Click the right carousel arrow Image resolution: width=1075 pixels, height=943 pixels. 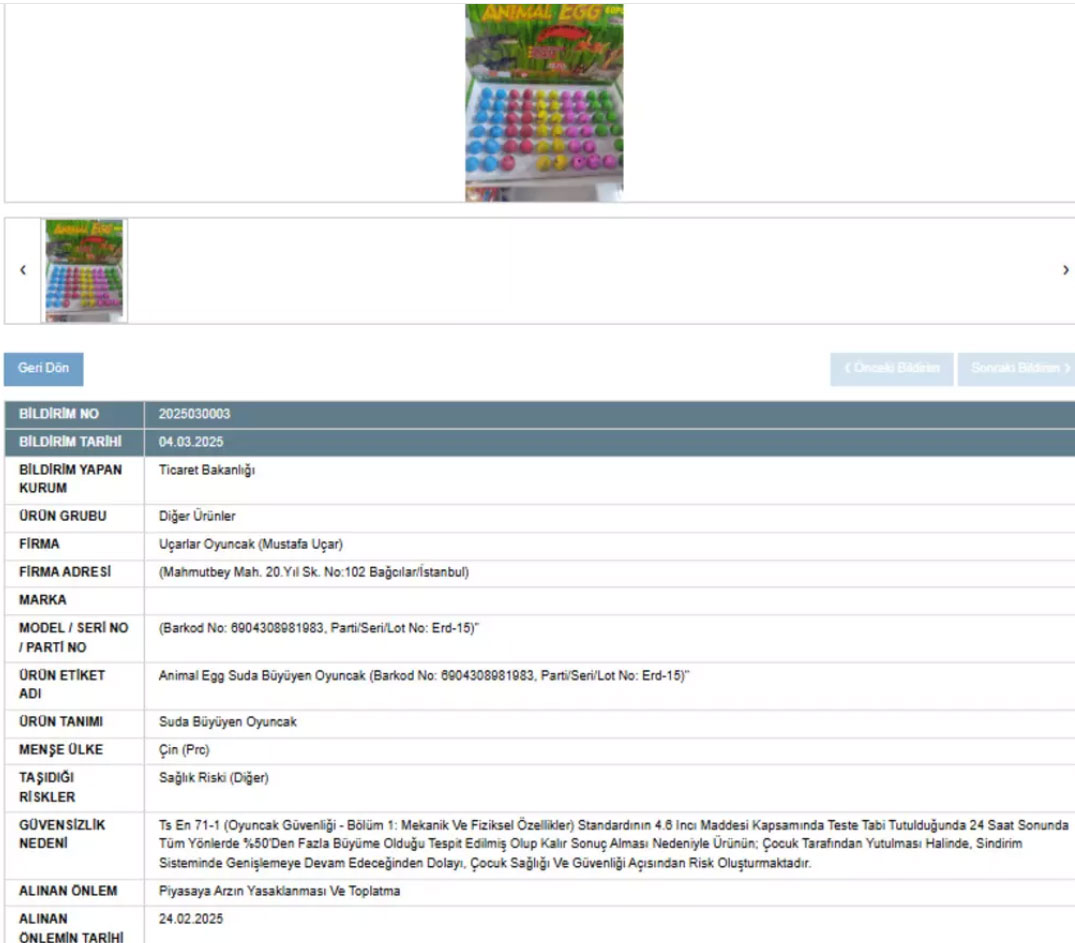1065,271
